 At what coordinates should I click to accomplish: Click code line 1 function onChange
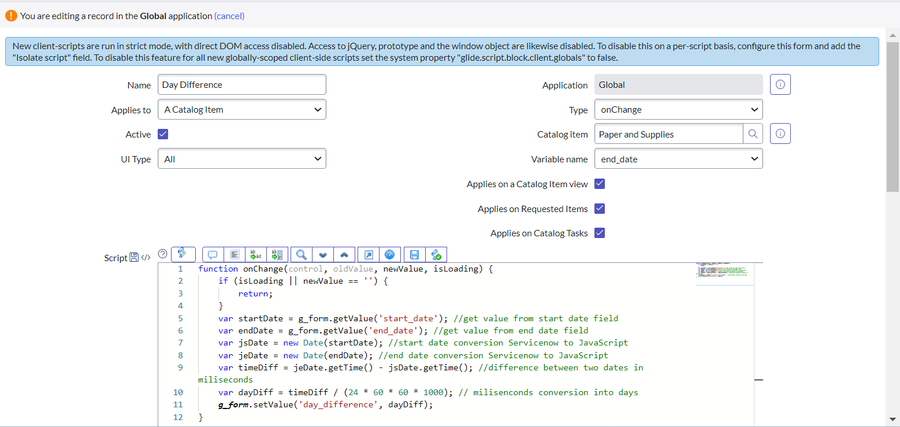346,269
